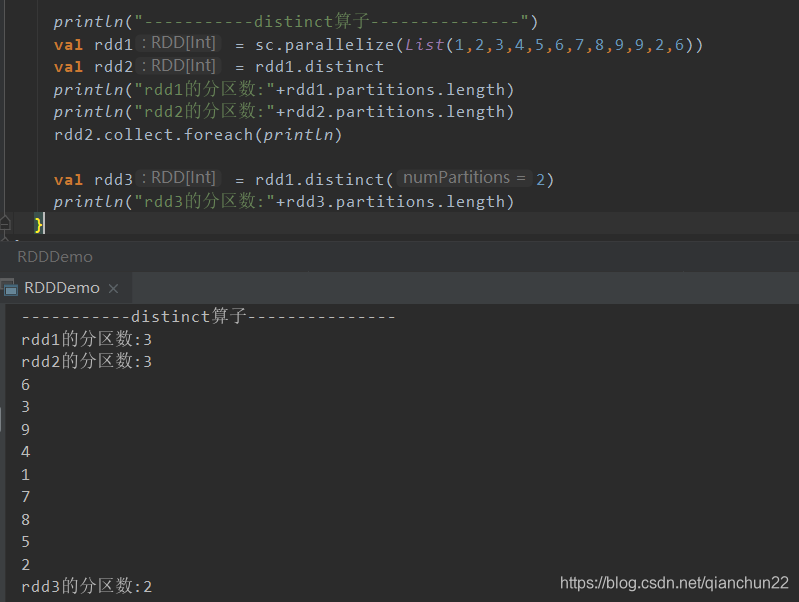The width and height of the screenshot is (799, 602).
Task: Click the last console output value 2
Action: 25,564
